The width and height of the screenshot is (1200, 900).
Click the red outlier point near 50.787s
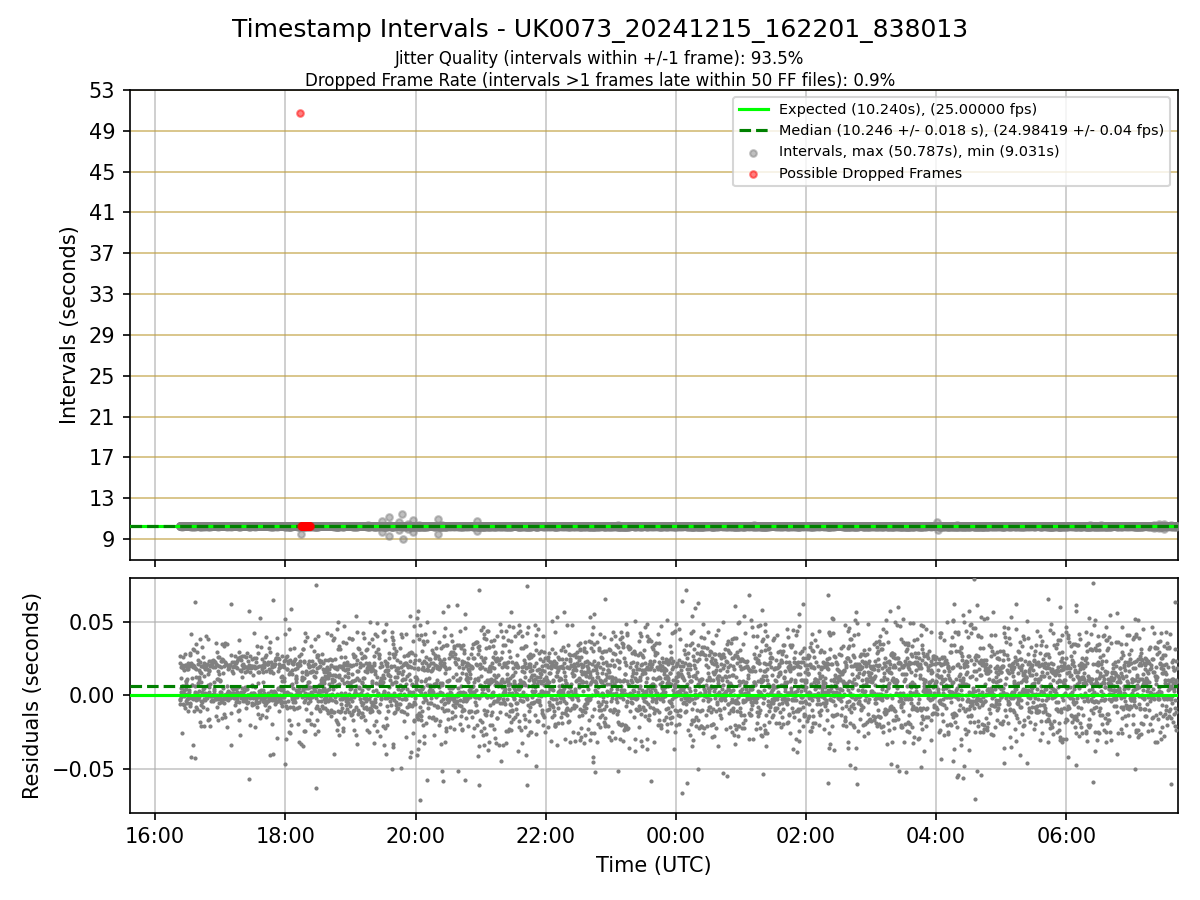coord(300,113)
